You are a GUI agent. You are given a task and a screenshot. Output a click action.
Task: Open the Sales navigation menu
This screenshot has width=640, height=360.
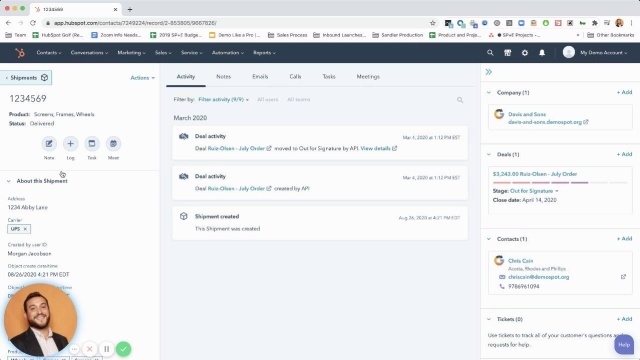coord(163,53)
